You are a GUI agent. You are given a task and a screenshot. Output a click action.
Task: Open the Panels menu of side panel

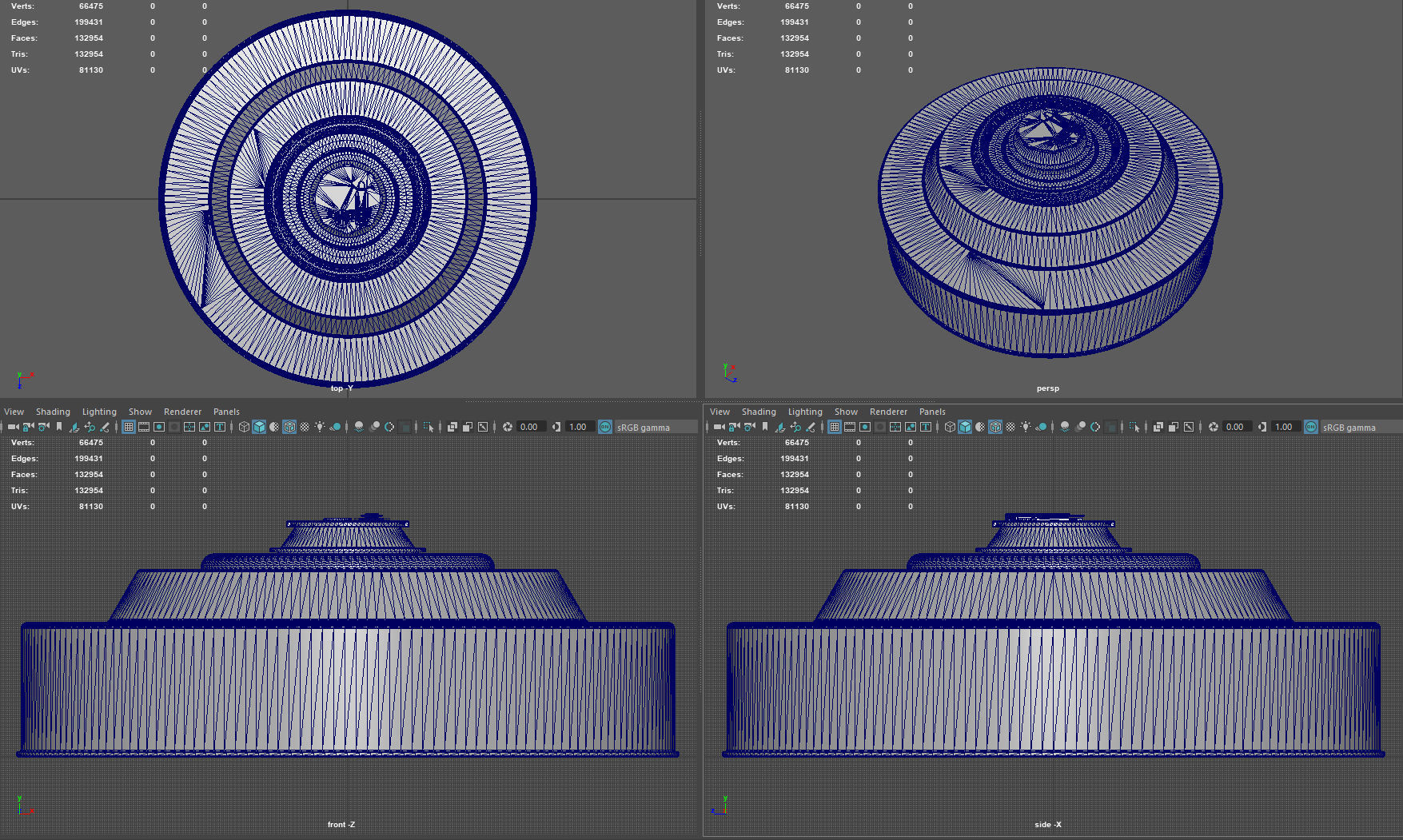(932, 412)
